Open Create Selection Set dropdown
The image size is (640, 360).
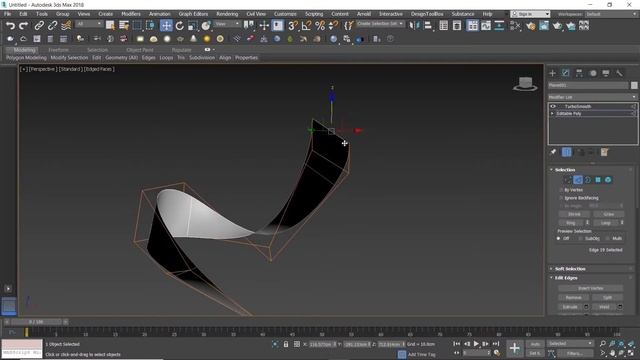(x=380, y=24)
